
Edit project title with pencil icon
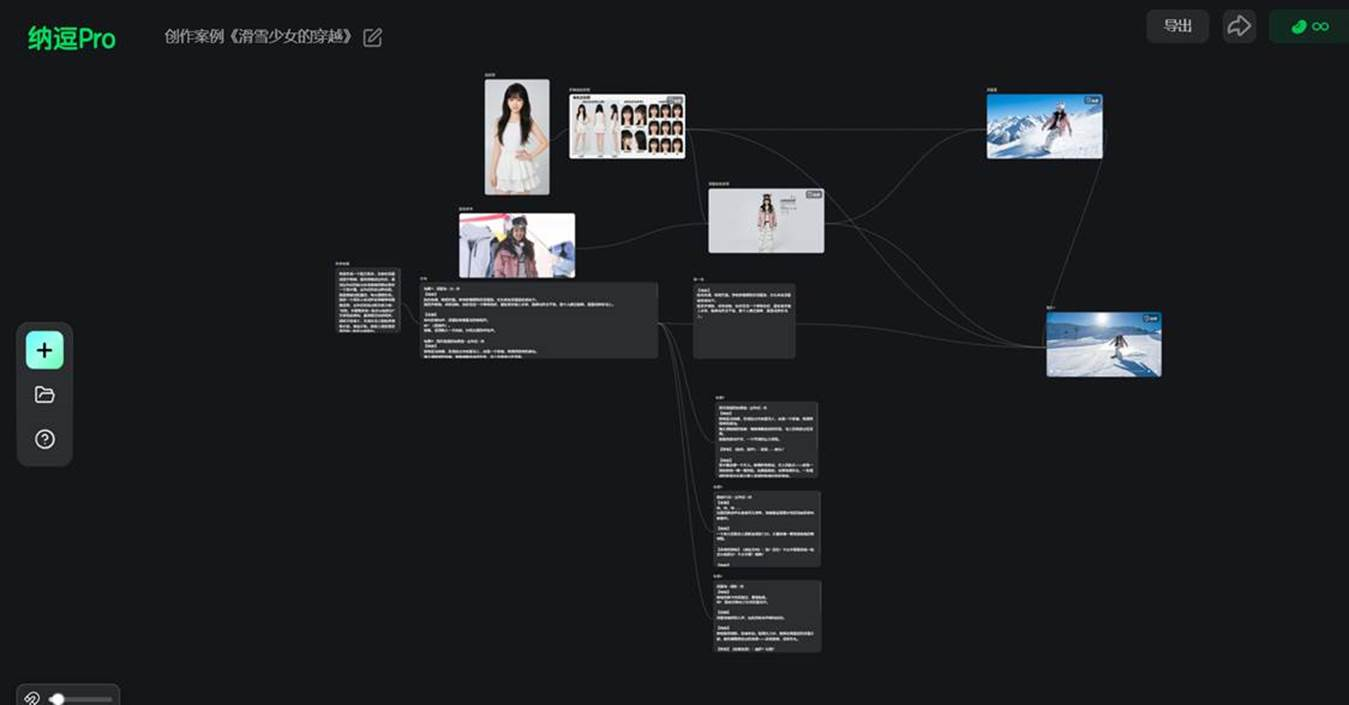372,37
